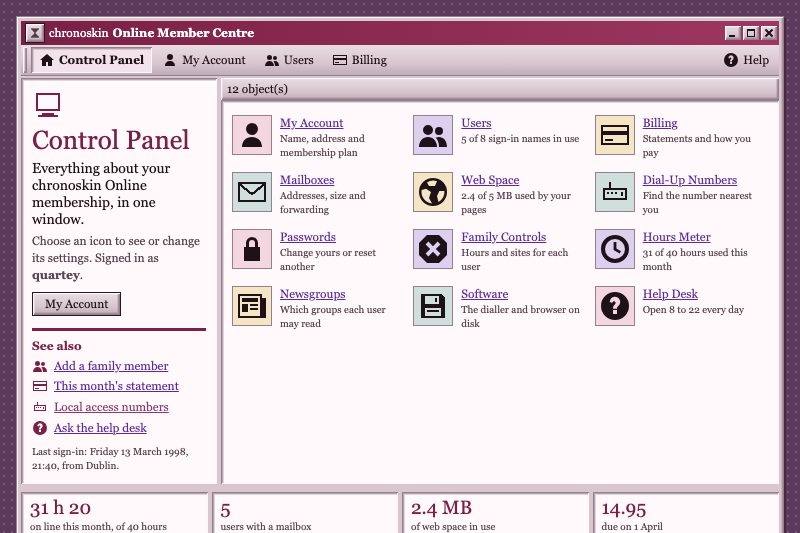This screenshot has height=533, width=800.
Task: Follow the Hours Meter link
Action: pyautogui.click(x=676, y=237)
